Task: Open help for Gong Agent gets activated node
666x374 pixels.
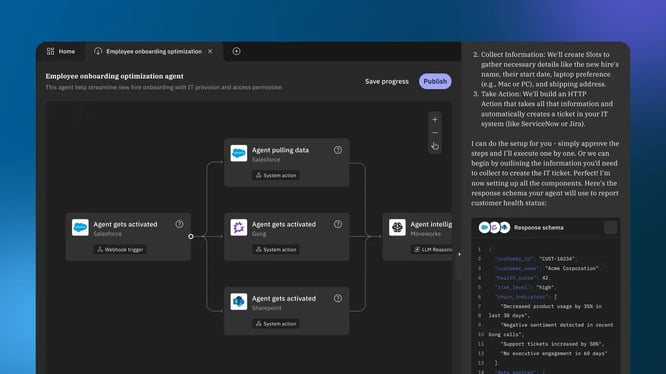Action: pos(338,224)
